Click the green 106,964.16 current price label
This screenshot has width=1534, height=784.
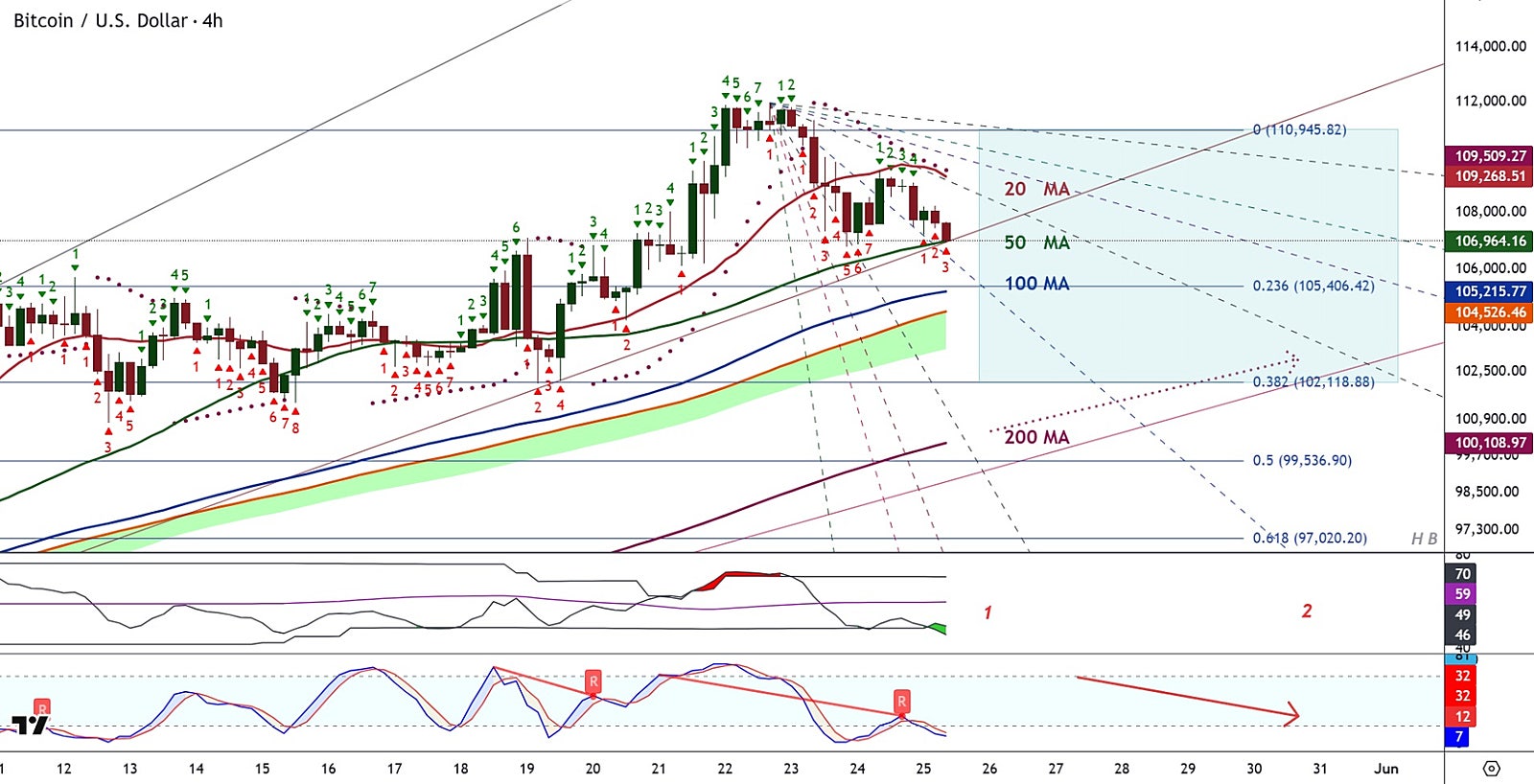click(1490, 242)
